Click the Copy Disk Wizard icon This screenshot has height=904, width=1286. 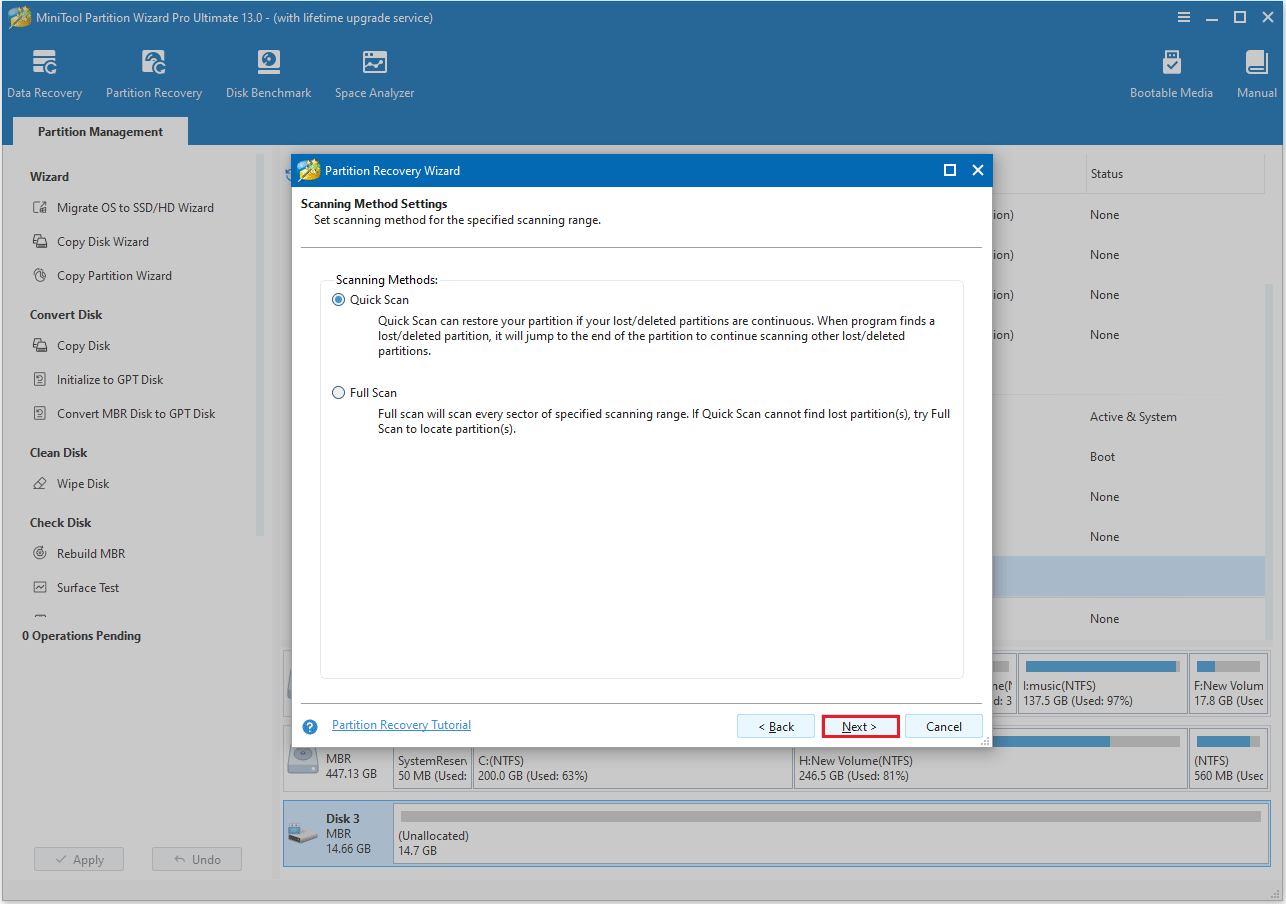[x=40, y=242]
